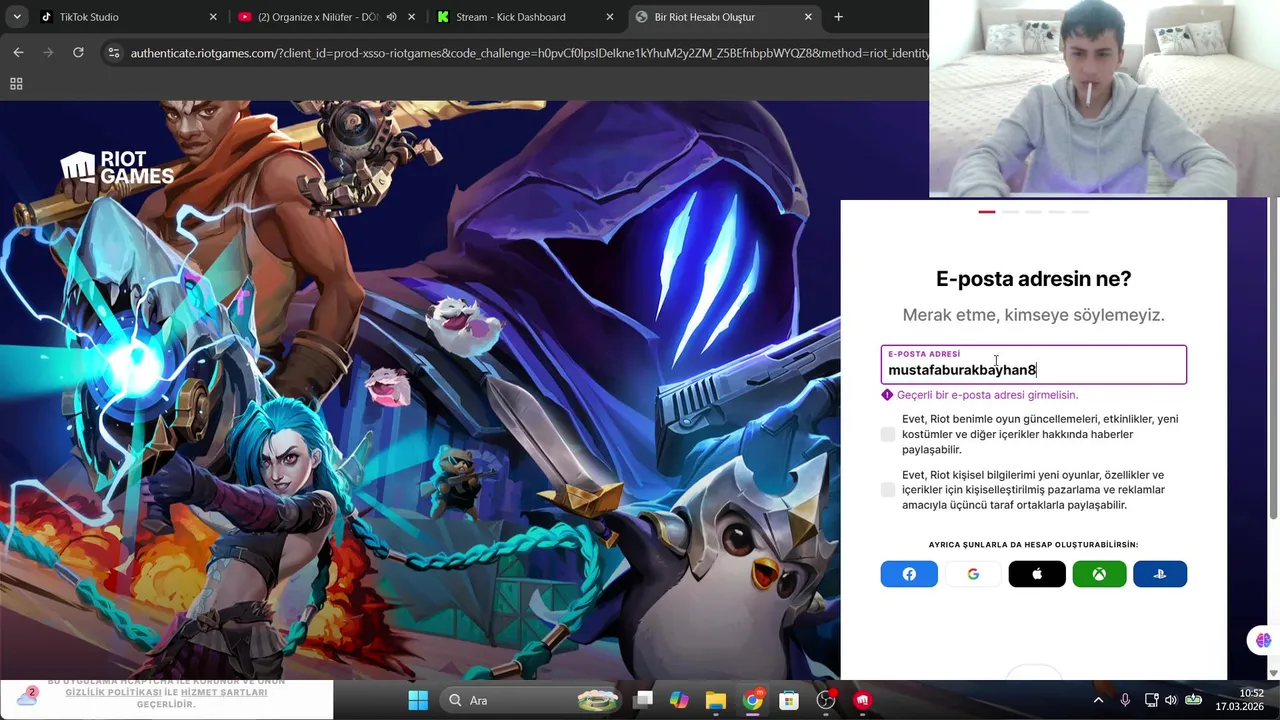This screenshot has width=1280, height=720.
Task: Open the network tray icon
Action: [x=1151, y=700]
